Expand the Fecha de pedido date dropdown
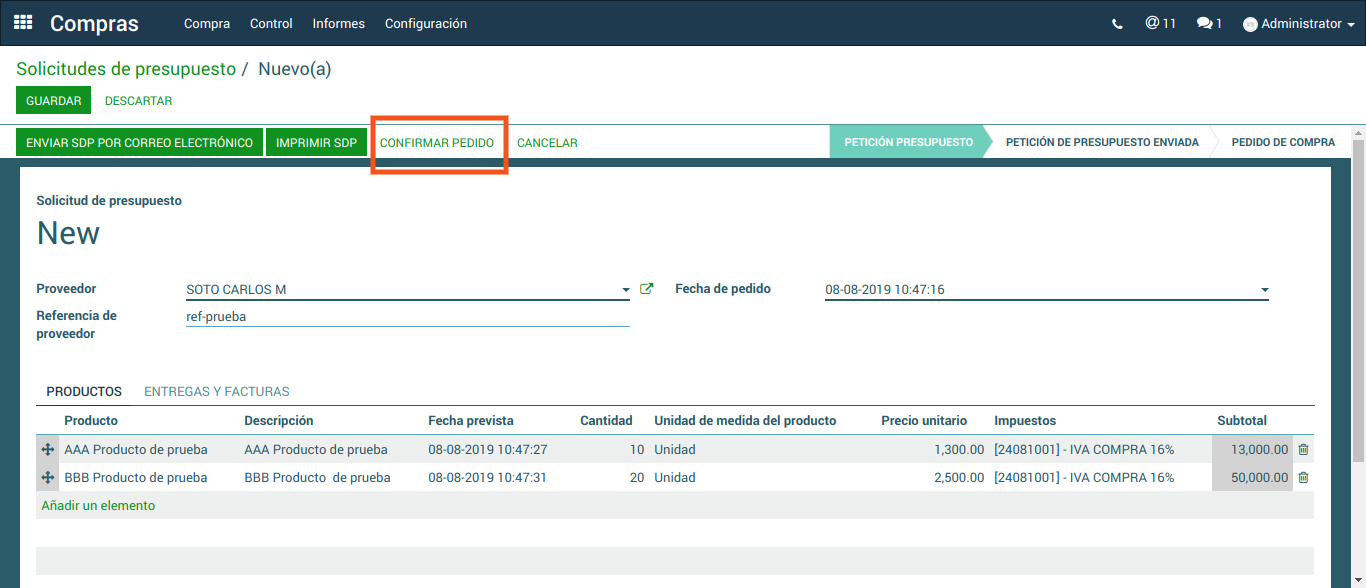 (1264, 290)
